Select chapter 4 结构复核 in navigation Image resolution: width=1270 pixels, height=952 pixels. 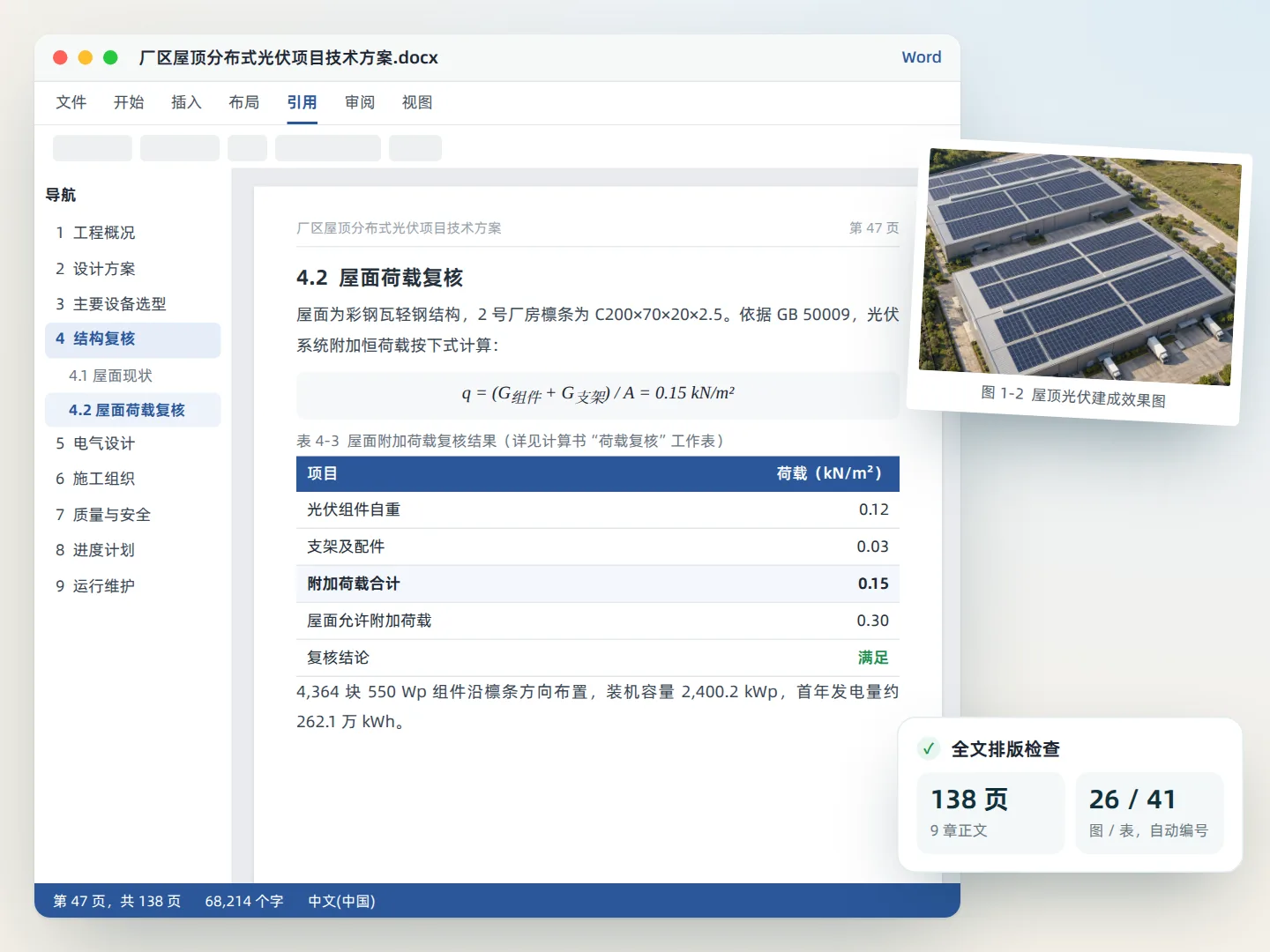(133, 340)
